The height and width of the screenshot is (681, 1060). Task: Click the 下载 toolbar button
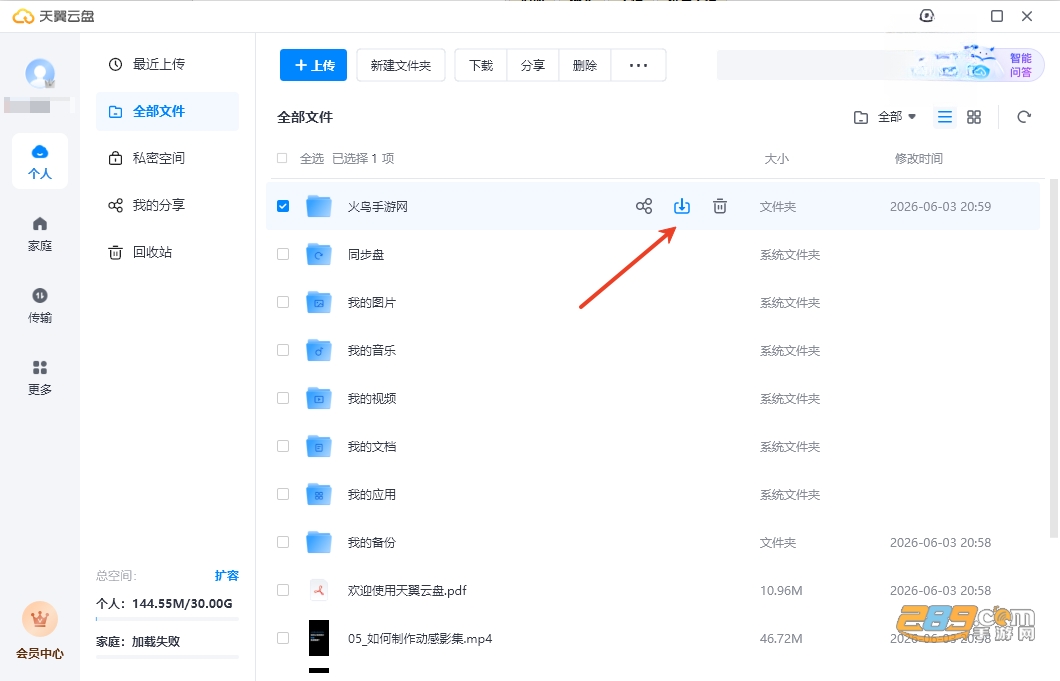click(x=481, y=65)
